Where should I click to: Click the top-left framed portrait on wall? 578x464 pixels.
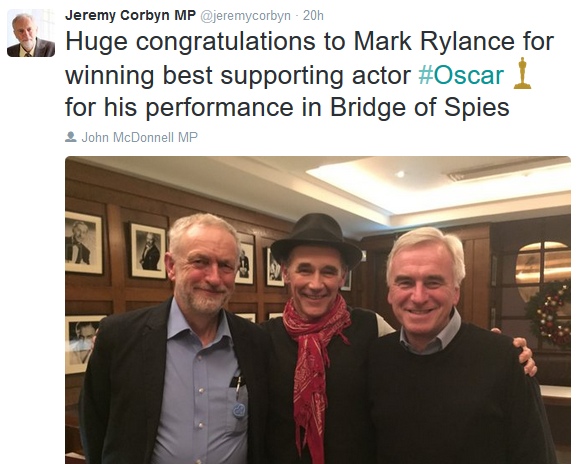pyautogui.click(x=84, y=243)
